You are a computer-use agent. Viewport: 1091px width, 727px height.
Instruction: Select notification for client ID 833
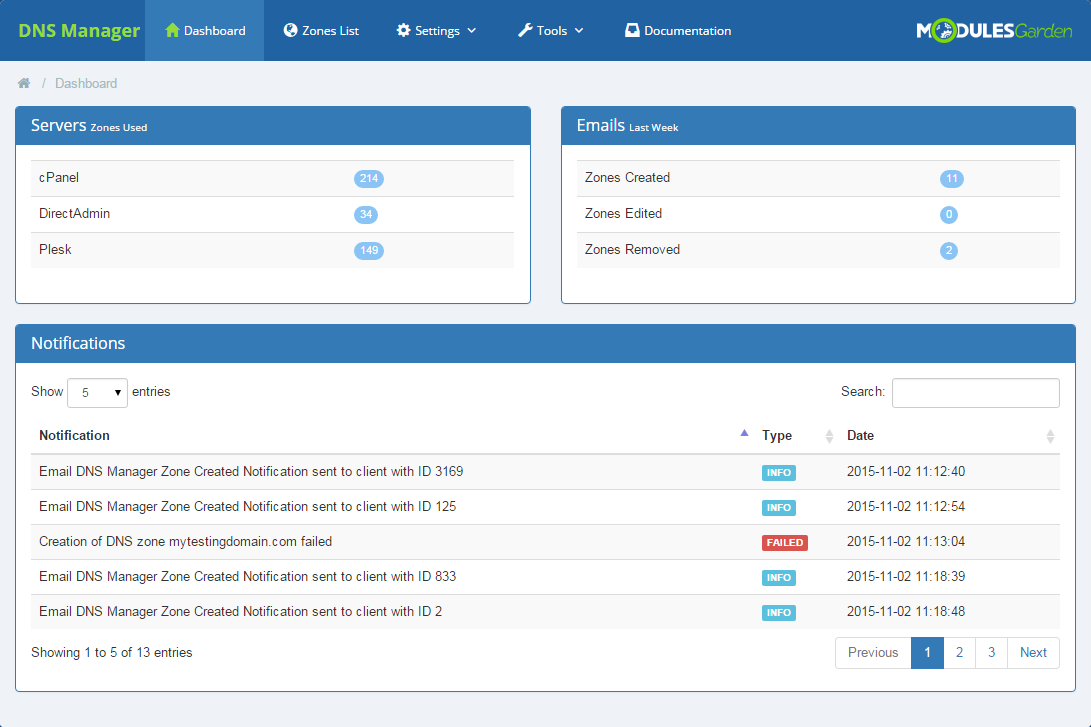pos(248,576)
